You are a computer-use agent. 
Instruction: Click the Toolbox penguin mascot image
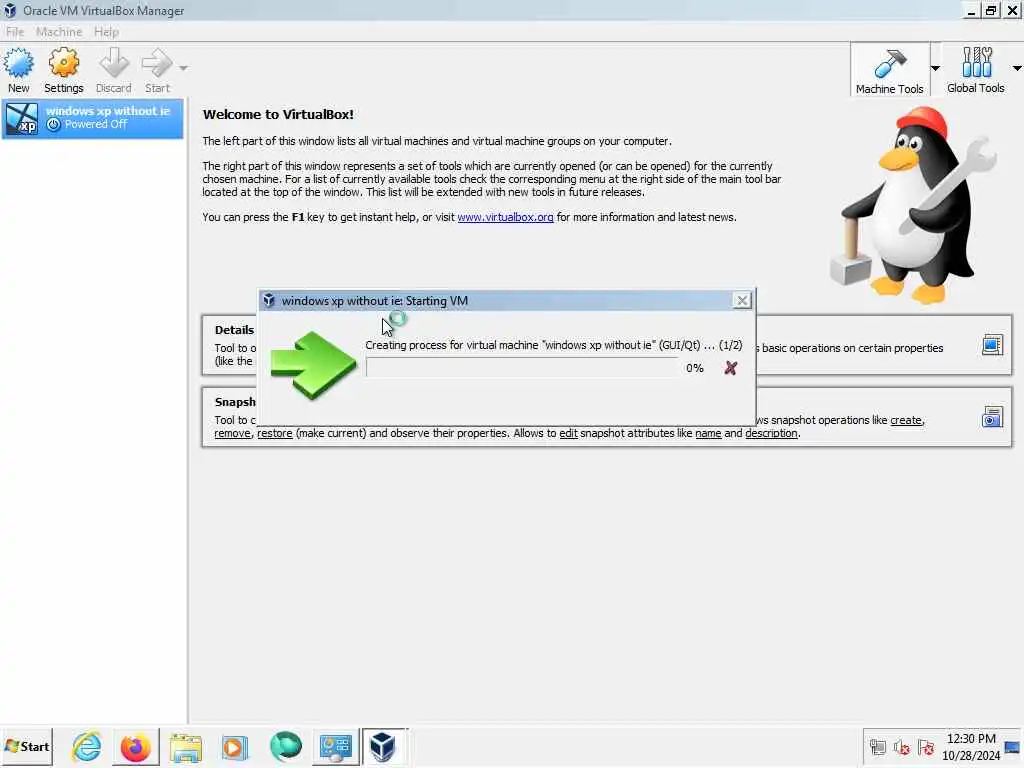(914, 204)
